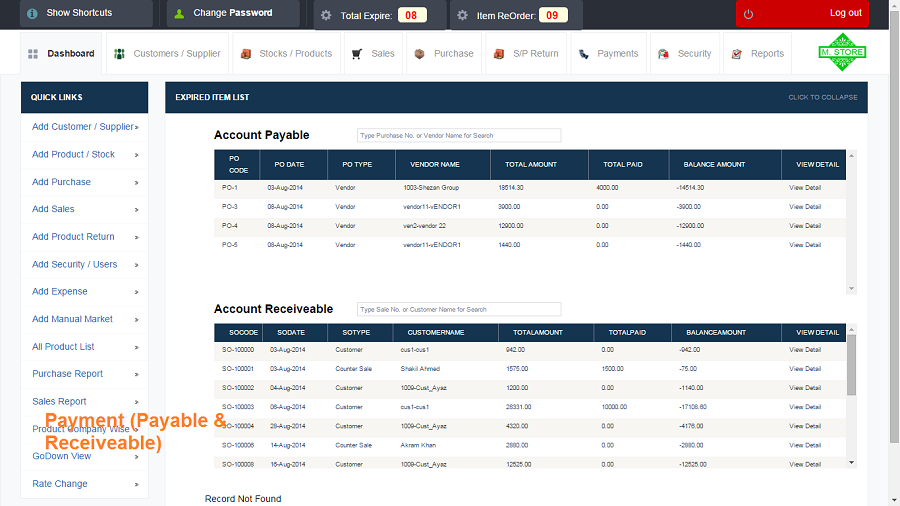Click vendor name 1003-Shezan Group
Viewport: 900px width, 506px height.
pos(431,188)
